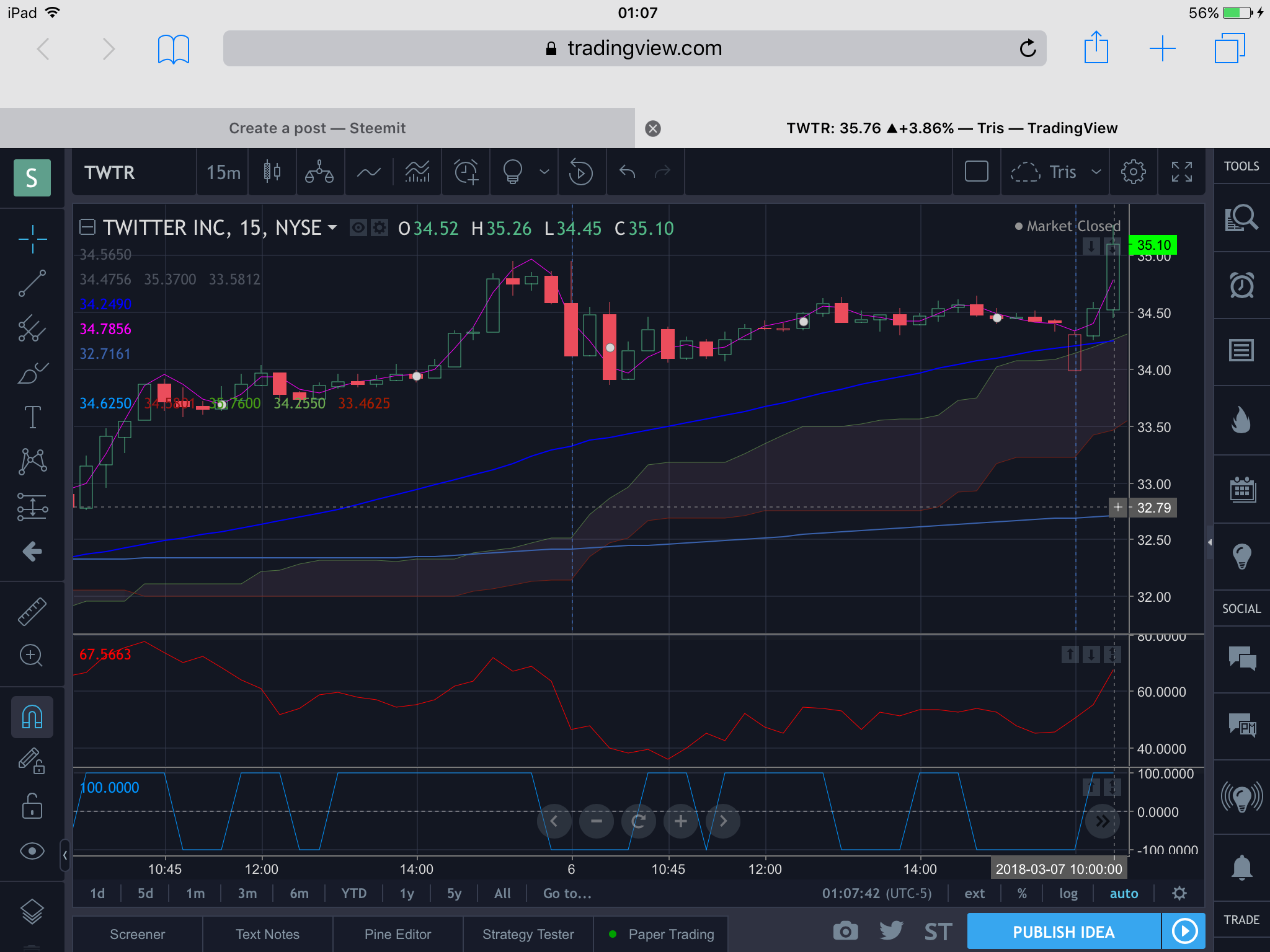Viewport: 1270px width, 952px height.
Task: Click the back arrow icon in left toolbar
Action: pyautogui.click(x=32, y=551)
